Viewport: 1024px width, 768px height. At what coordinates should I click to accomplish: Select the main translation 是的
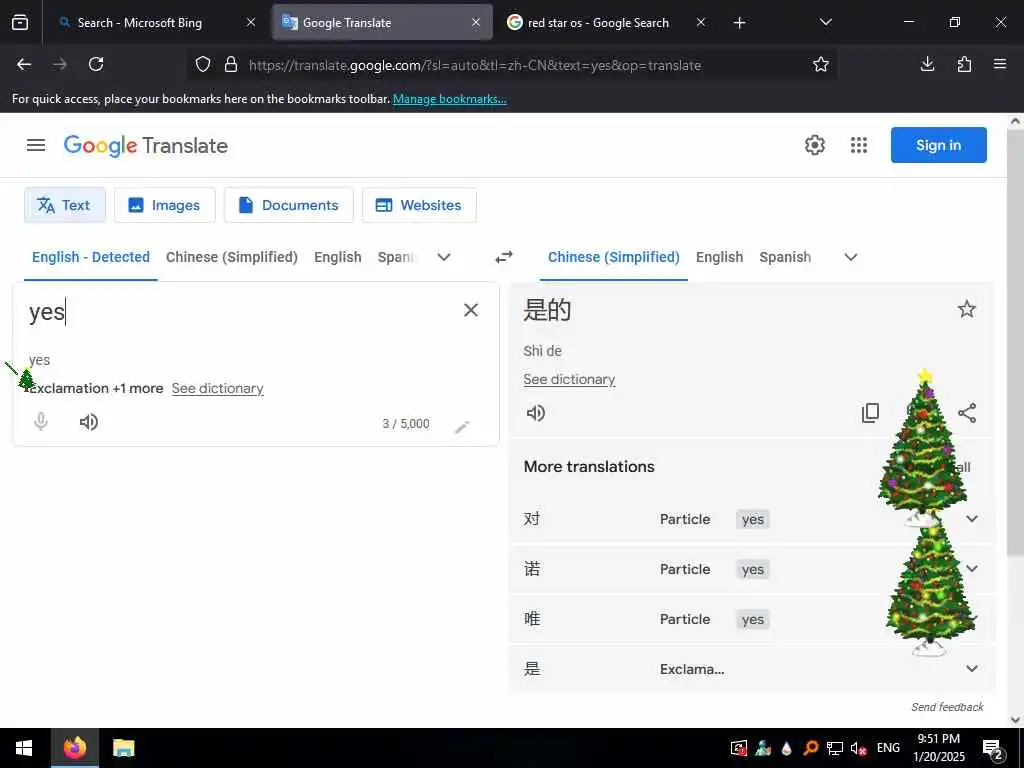[547, 310]
